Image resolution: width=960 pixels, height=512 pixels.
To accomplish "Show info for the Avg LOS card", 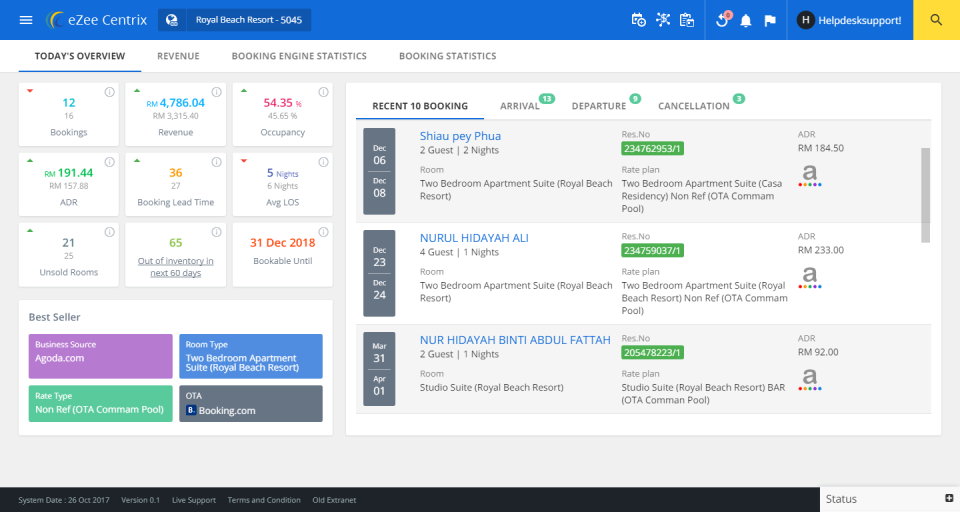I will point(323,162).
